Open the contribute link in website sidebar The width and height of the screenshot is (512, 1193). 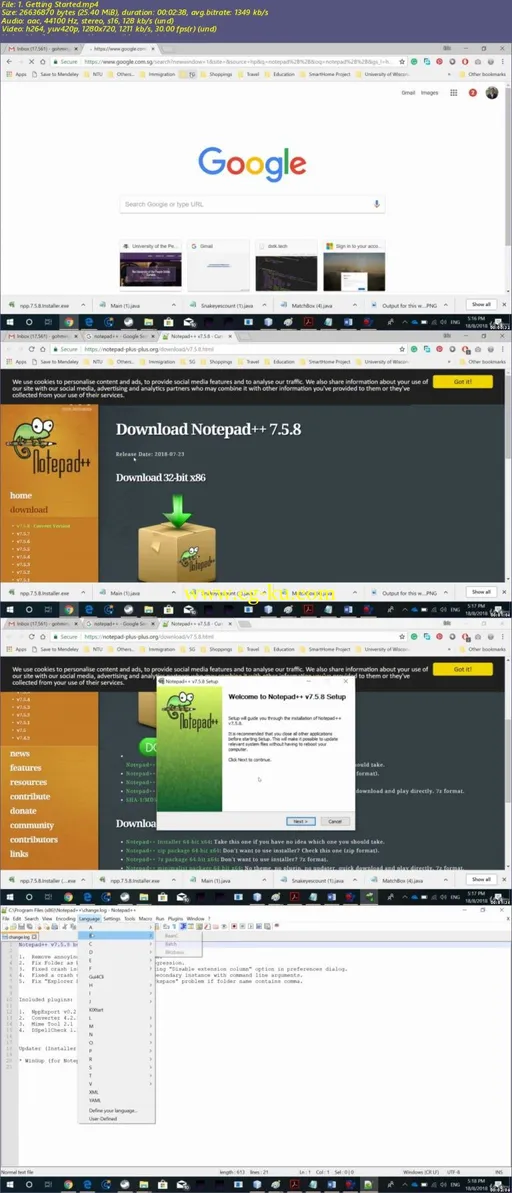(x=30, y=797)
